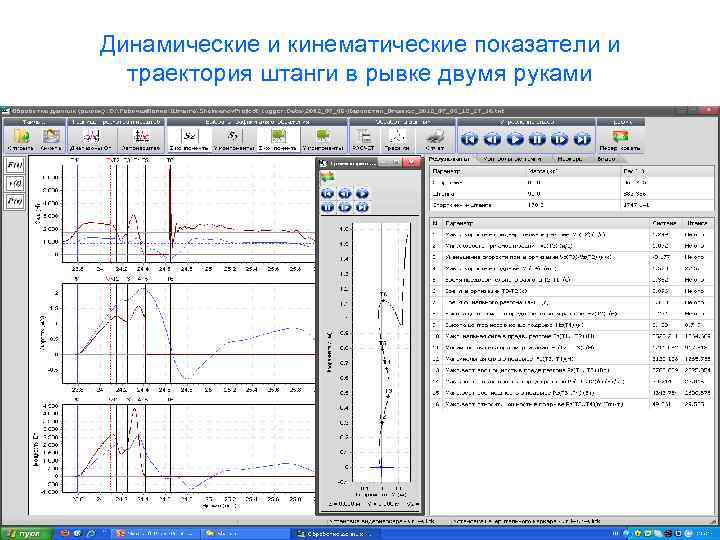Open the trajectory (Траектория) toolbar button
720x540 pixels.
(x=397, y=139)
